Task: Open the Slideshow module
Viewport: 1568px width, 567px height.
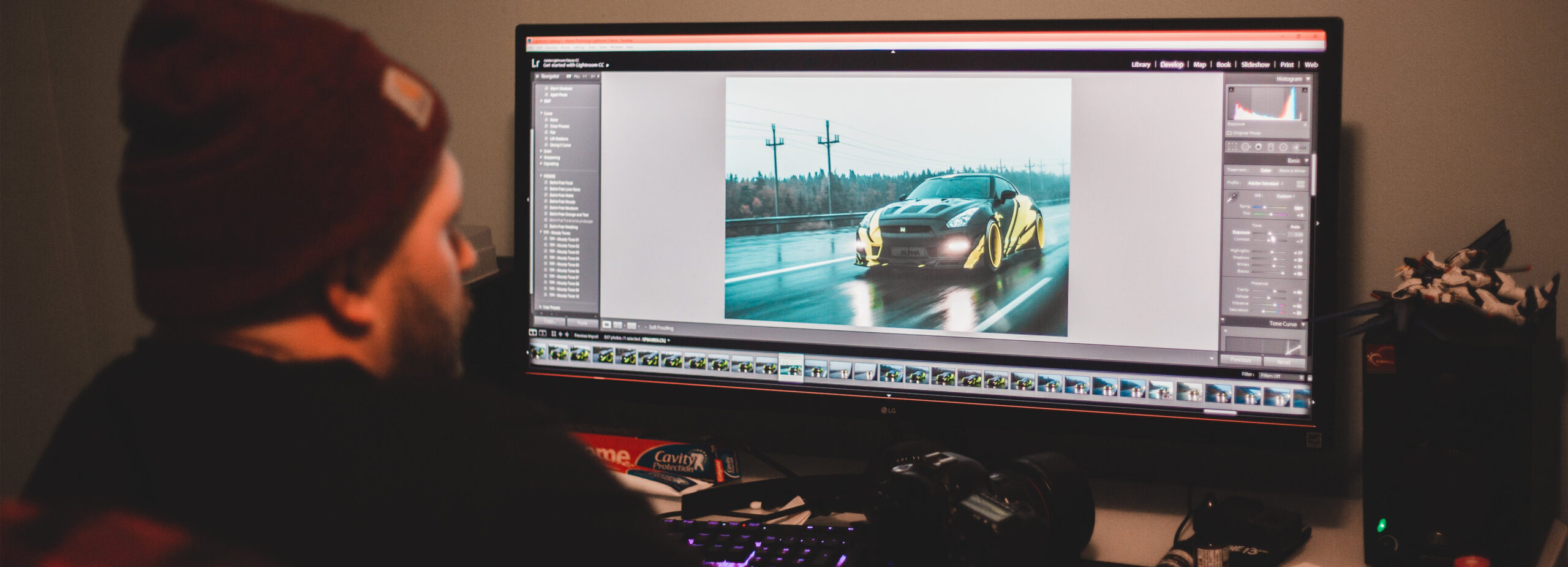Action: (1255, 64)
